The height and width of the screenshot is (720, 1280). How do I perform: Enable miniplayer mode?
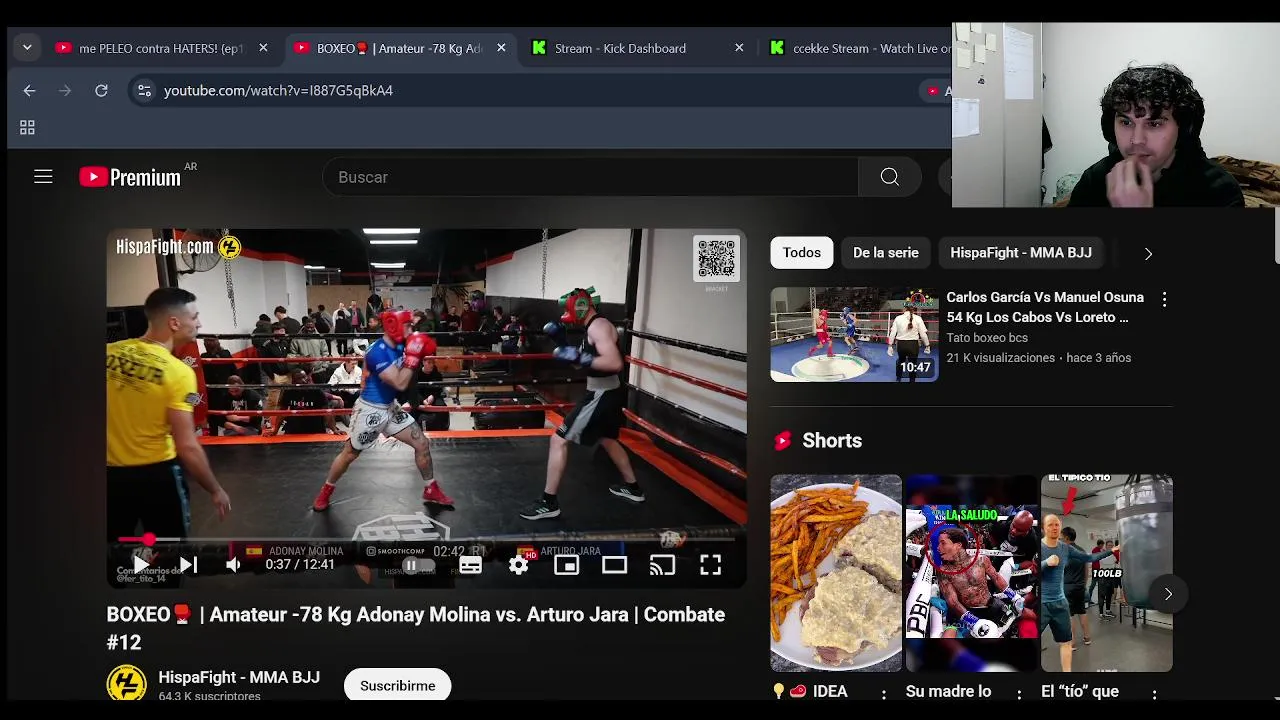[x=566, y=565]
